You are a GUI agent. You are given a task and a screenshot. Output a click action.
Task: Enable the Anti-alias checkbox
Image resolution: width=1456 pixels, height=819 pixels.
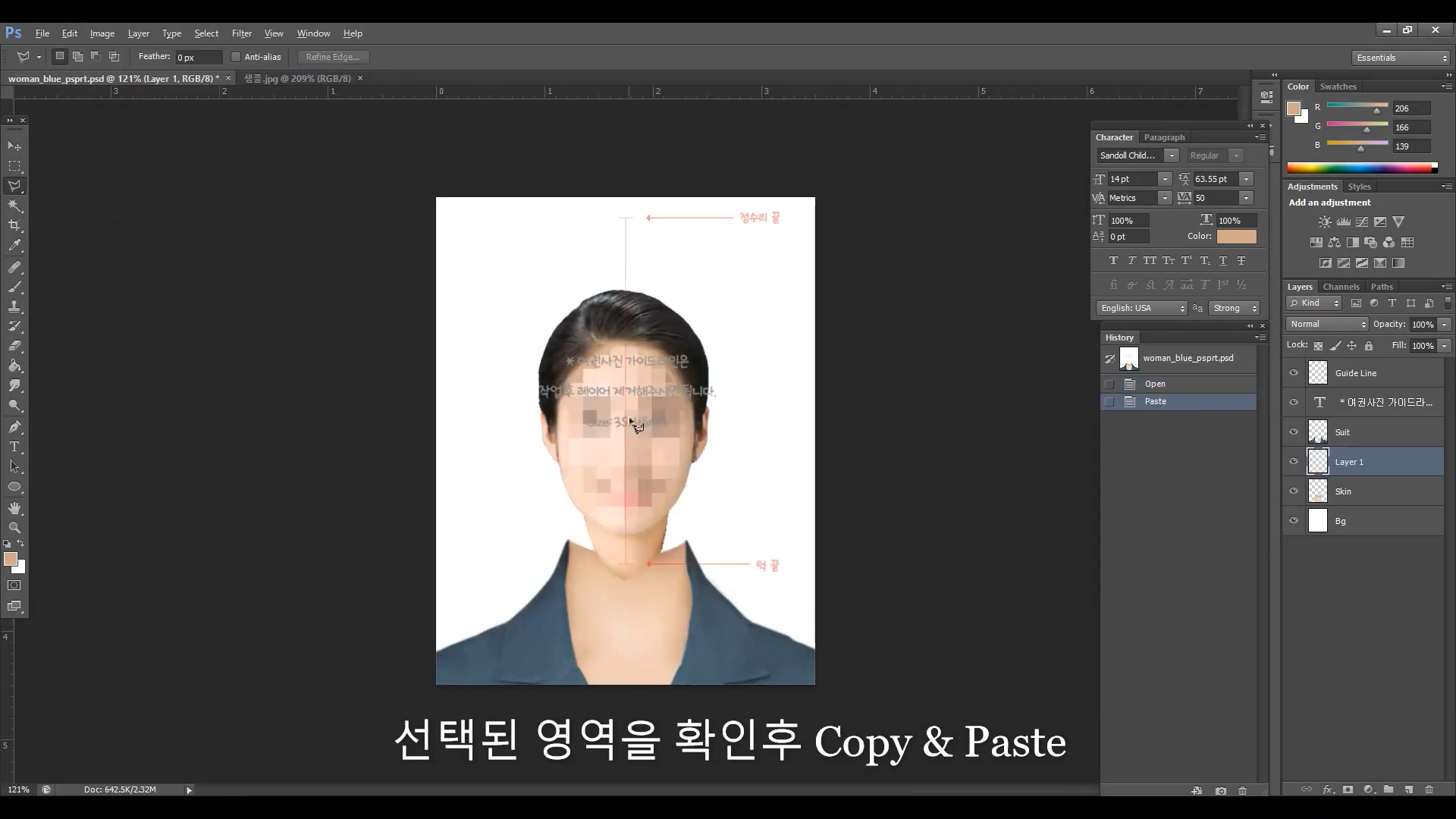[236, 57]
